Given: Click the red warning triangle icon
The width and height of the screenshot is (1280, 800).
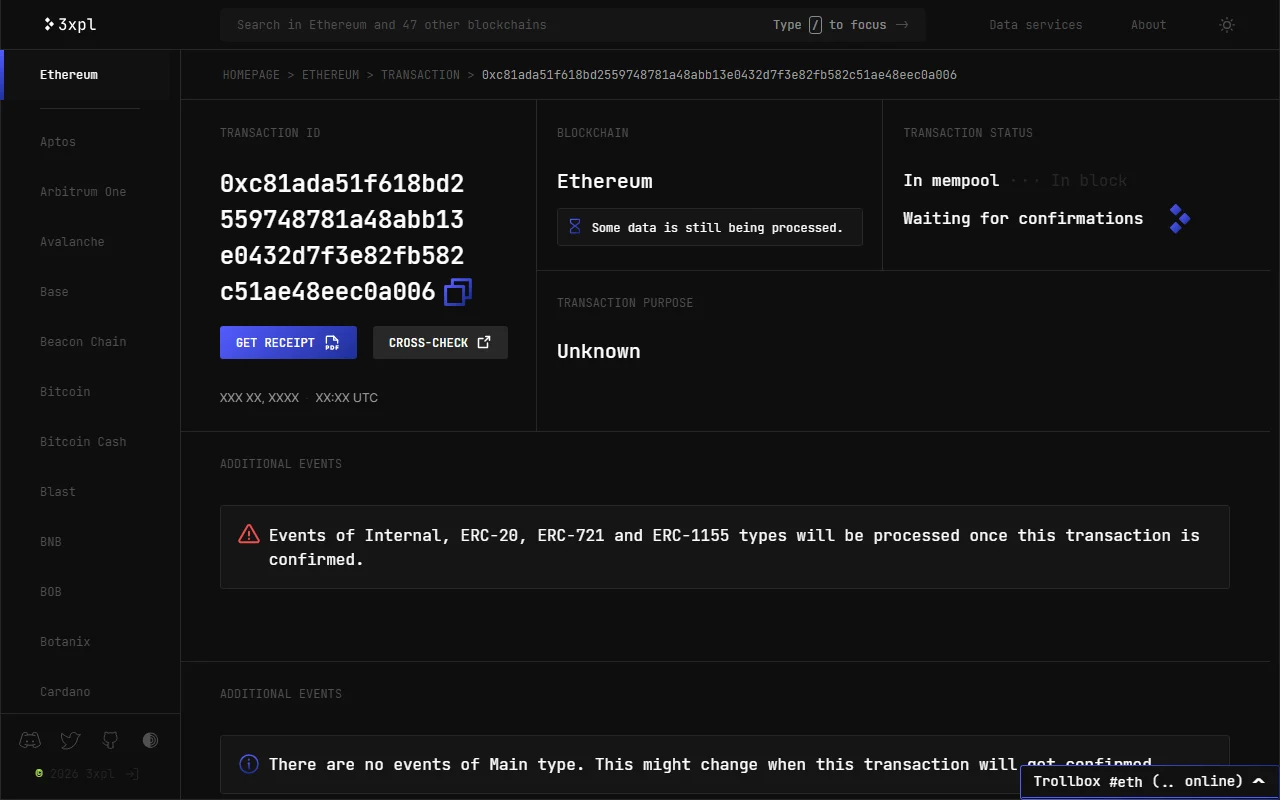Looking at the screenshot, I should 249,535.
